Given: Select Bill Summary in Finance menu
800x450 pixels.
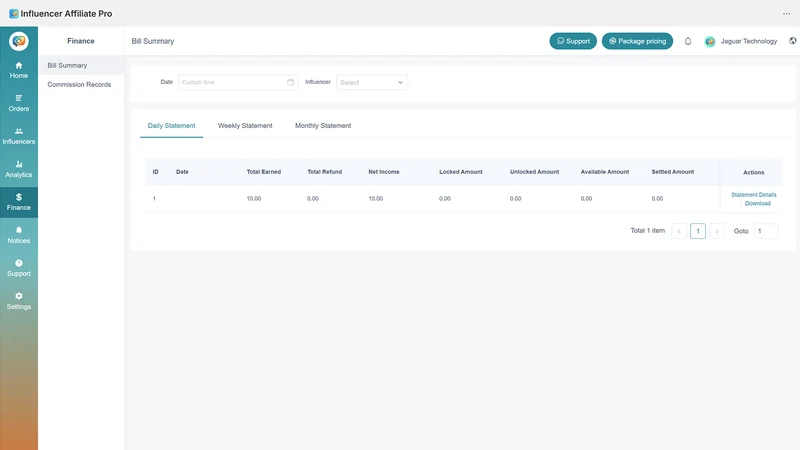Looking at the screenshot, I should (81, 65).
